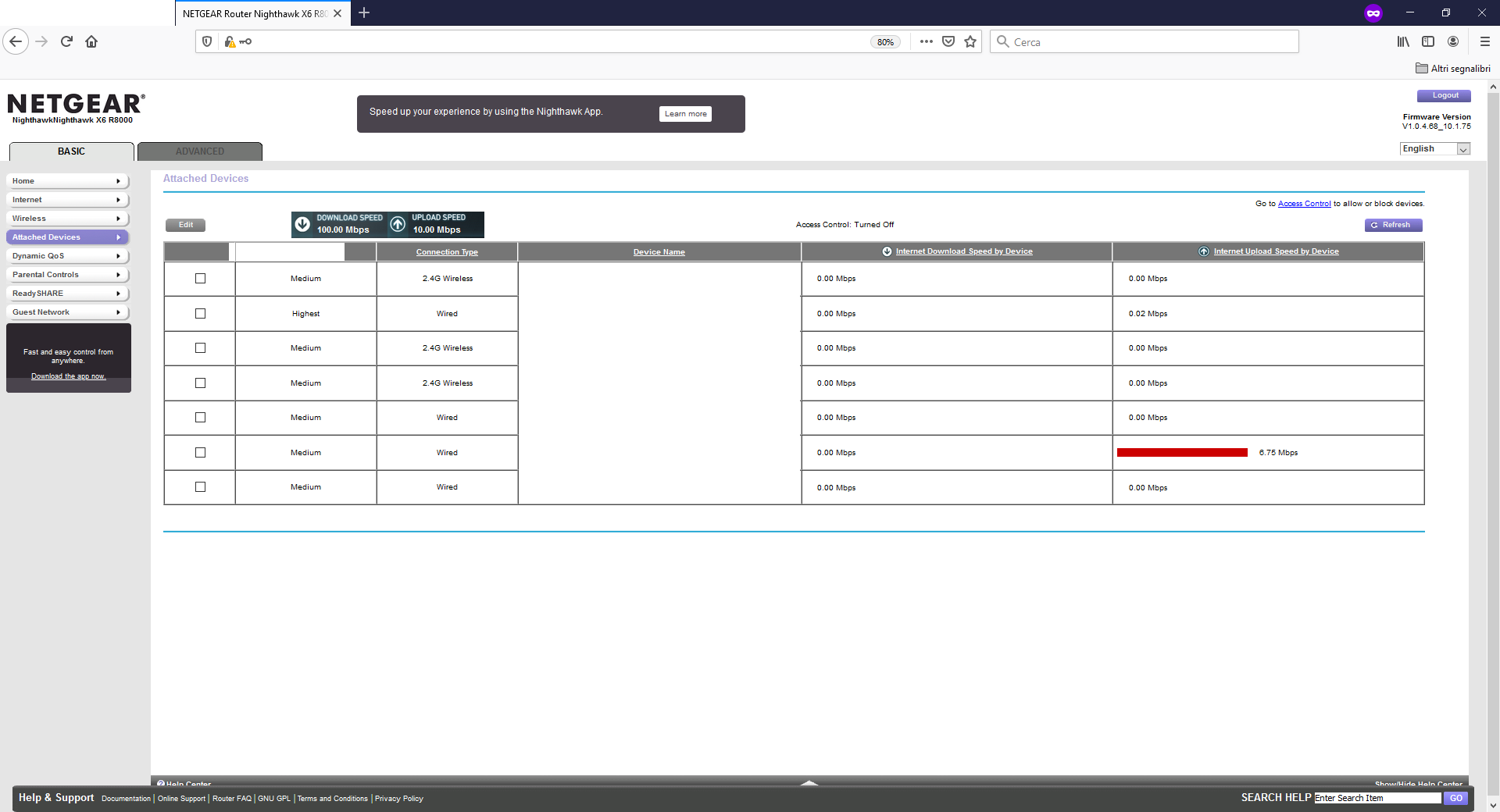Screen dimensions: 1500x812
Task: Tick the checkbox for the 6.75 Mbps device
Action: pyautogui.click(x=200, y=453)
